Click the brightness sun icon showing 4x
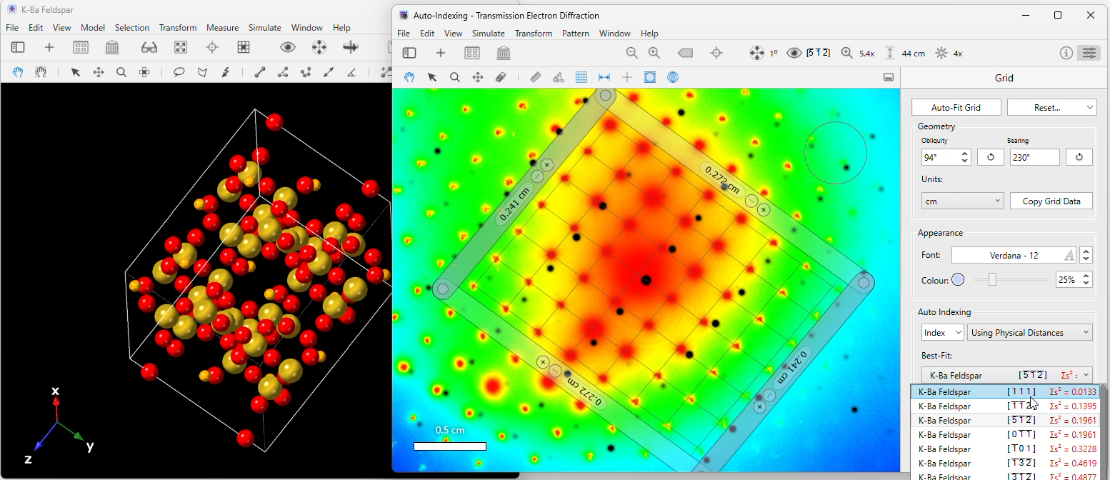The width and height of the screenshot is (1110, 480). coord(941,53)
